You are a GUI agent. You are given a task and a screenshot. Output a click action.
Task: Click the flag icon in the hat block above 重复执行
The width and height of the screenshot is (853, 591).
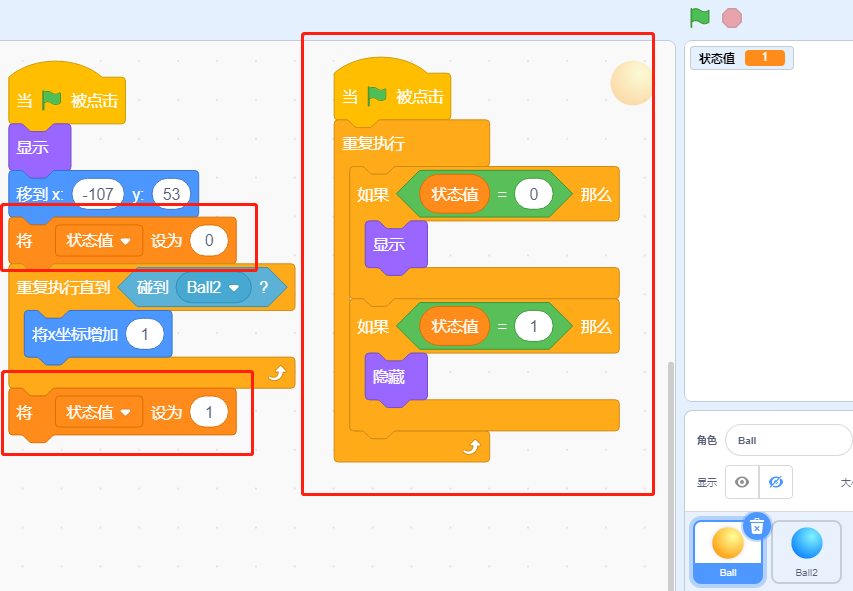pyautogui.click(x=377, y=96)
